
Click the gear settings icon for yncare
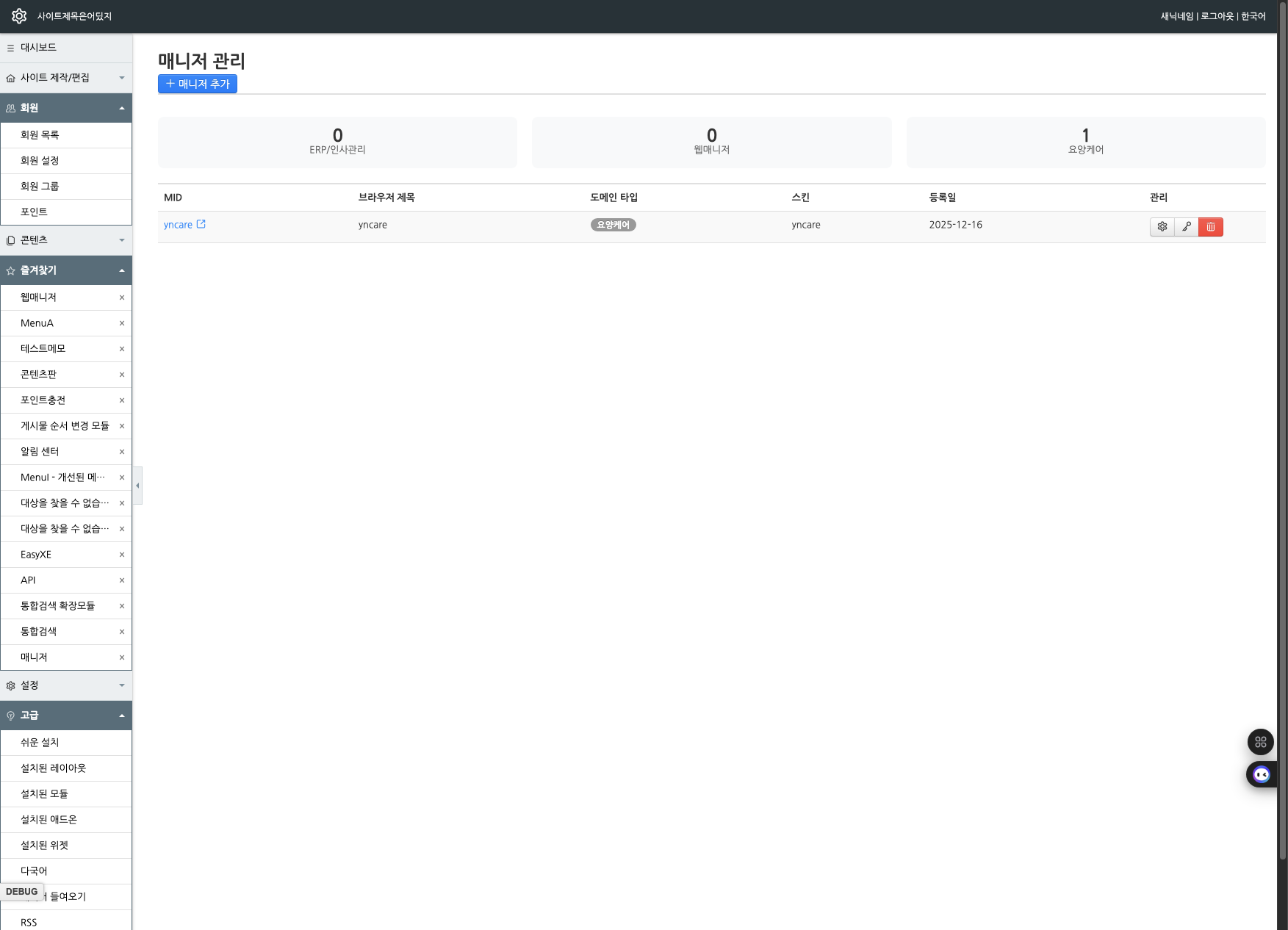[x=1162, y=227]
